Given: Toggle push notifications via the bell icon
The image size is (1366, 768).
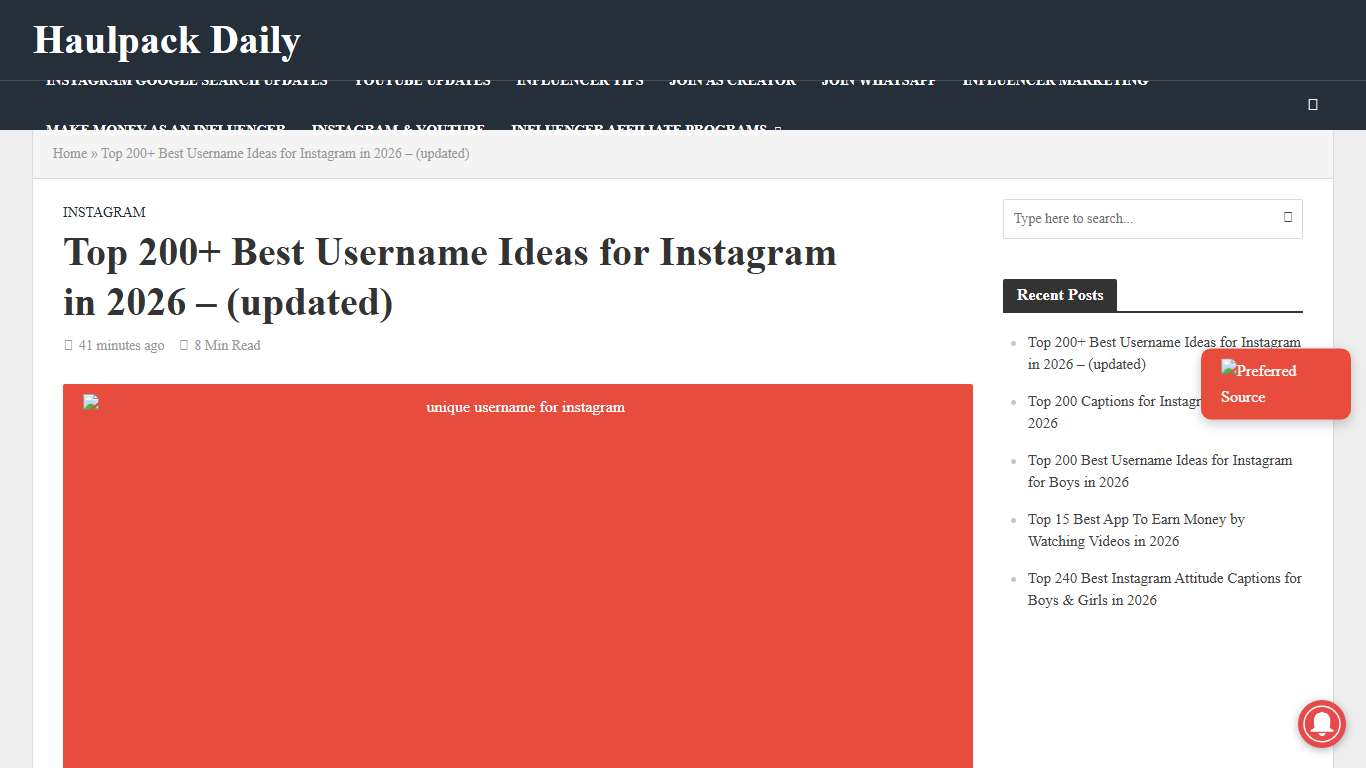Looking at the screenshot, I should click(1321, 724).
